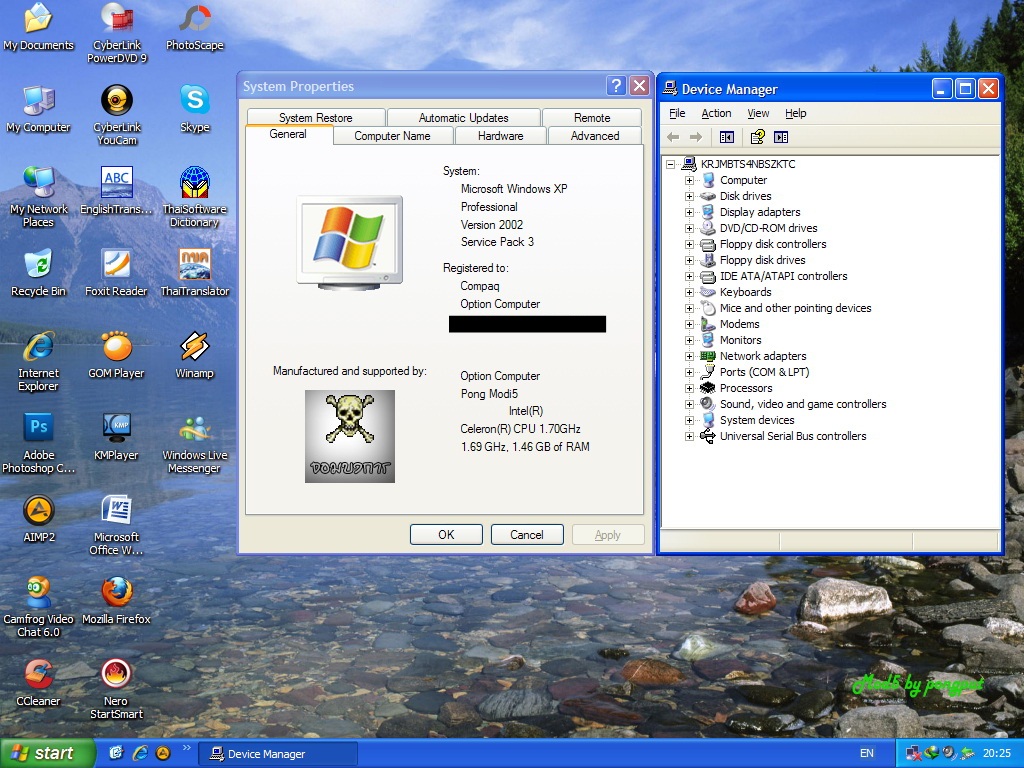
Task: Switch to the Remote tab
Action: click(x=592, y=118)
